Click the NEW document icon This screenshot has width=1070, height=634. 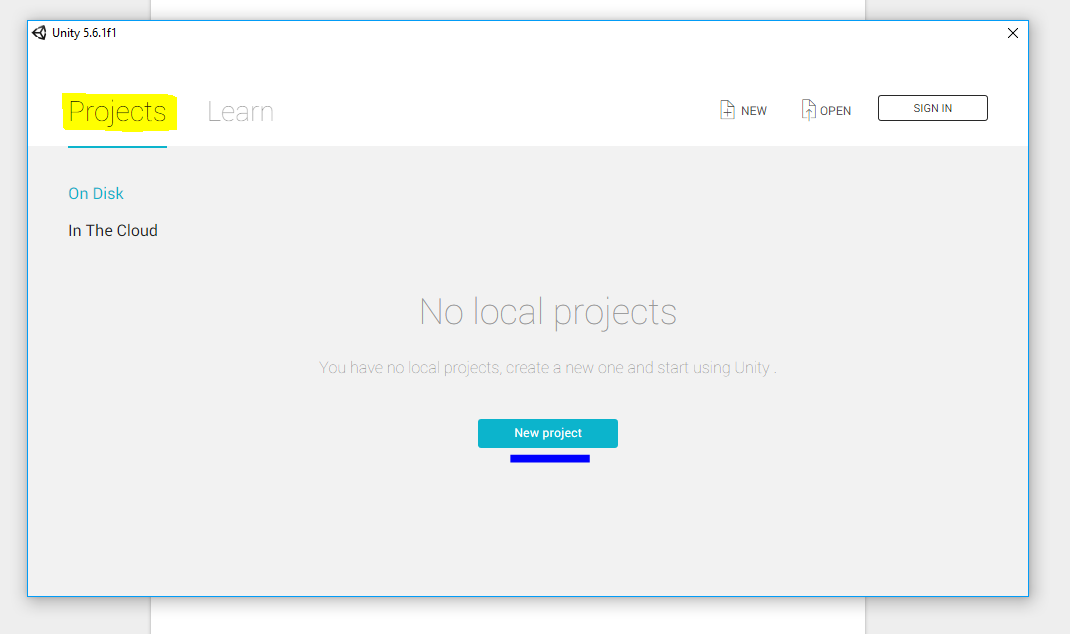coord(727,109)
